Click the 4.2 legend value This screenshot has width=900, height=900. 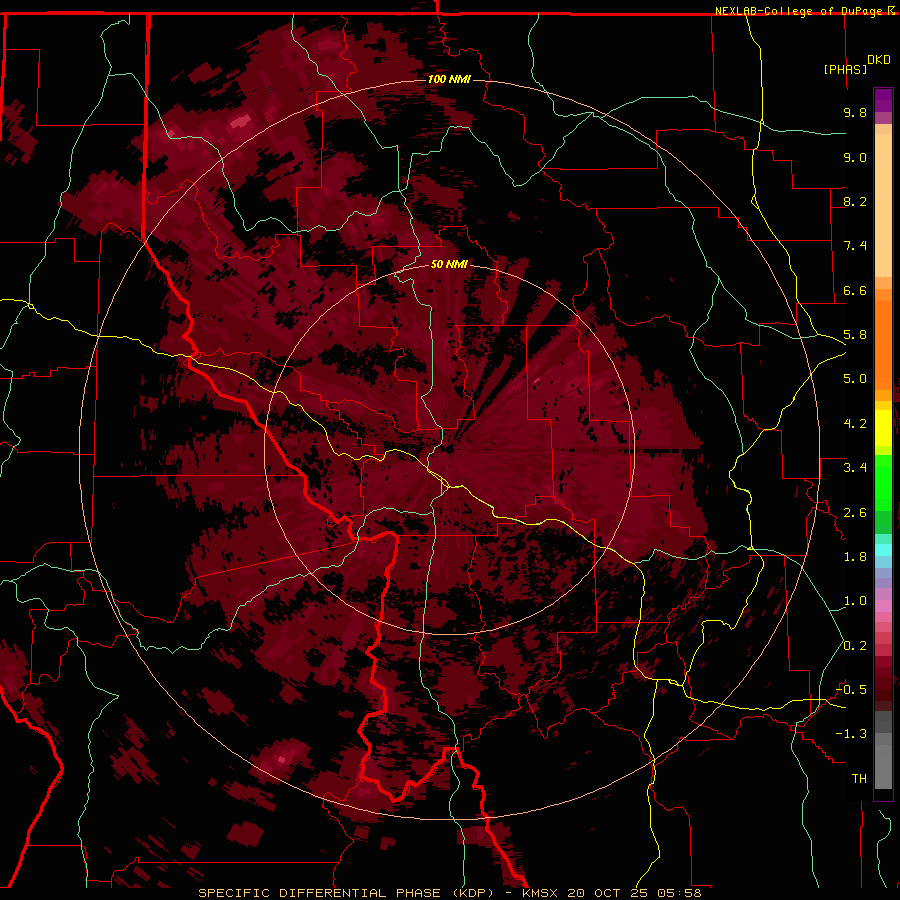tap(855, 424)
